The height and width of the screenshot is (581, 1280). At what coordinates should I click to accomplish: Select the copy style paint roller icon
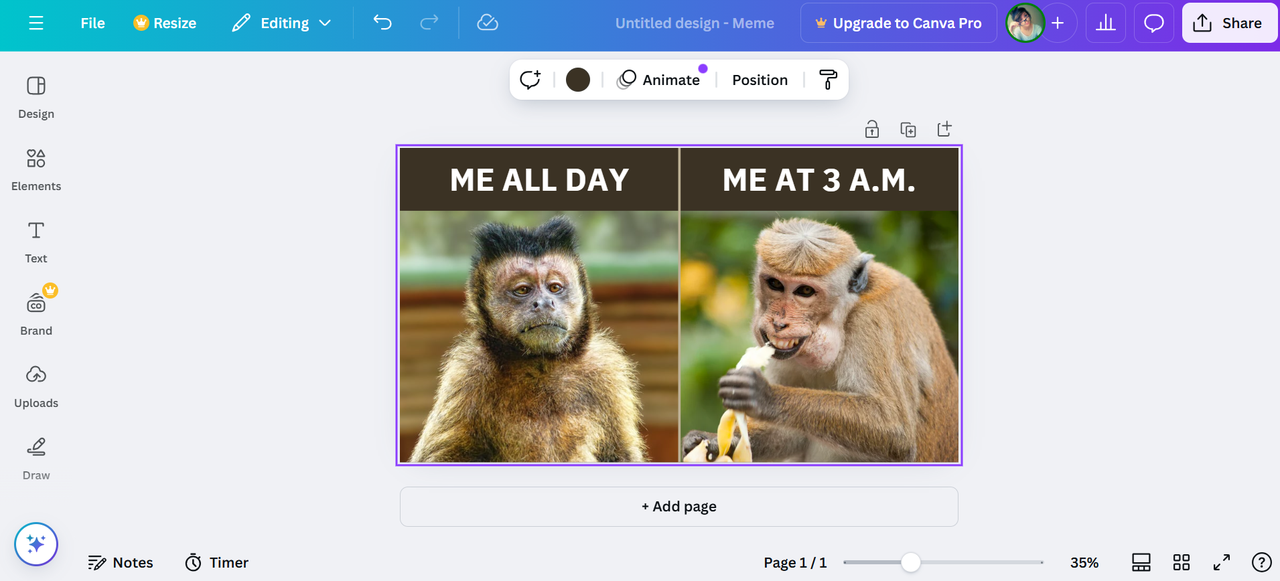click(828, 80)
